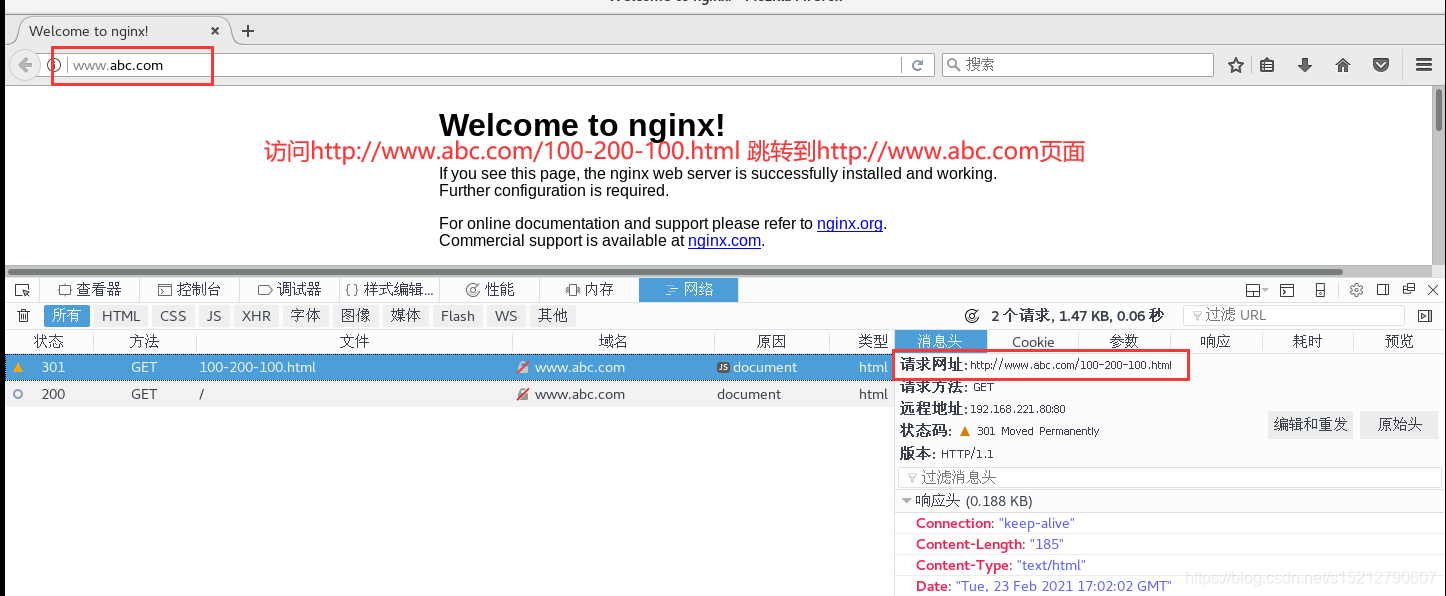The height and width of the screenshot is (596, 1446).
Task: Sort requests by the 状态 column header
Action: [49, 341]
